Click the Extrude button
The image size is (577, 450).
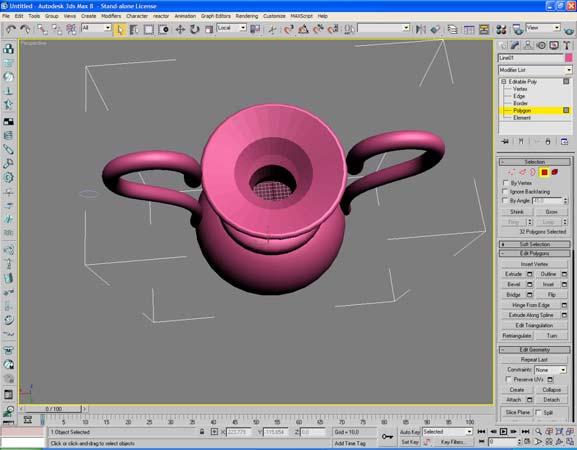pyautogui.click(x=513, y=274)
